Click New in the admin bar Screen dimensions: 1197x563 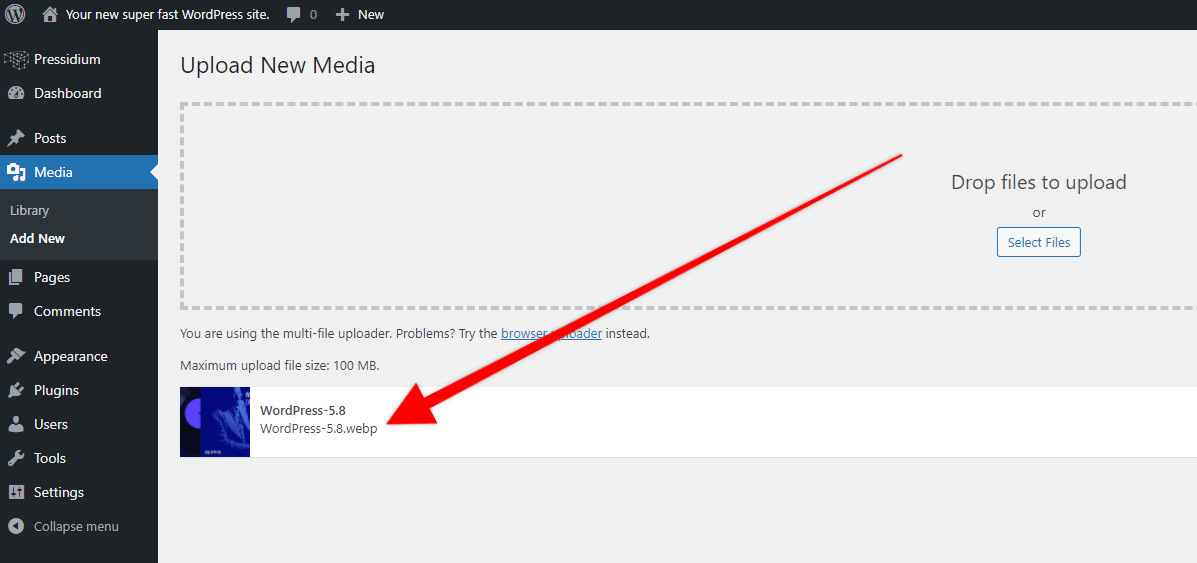click(371, 15)
